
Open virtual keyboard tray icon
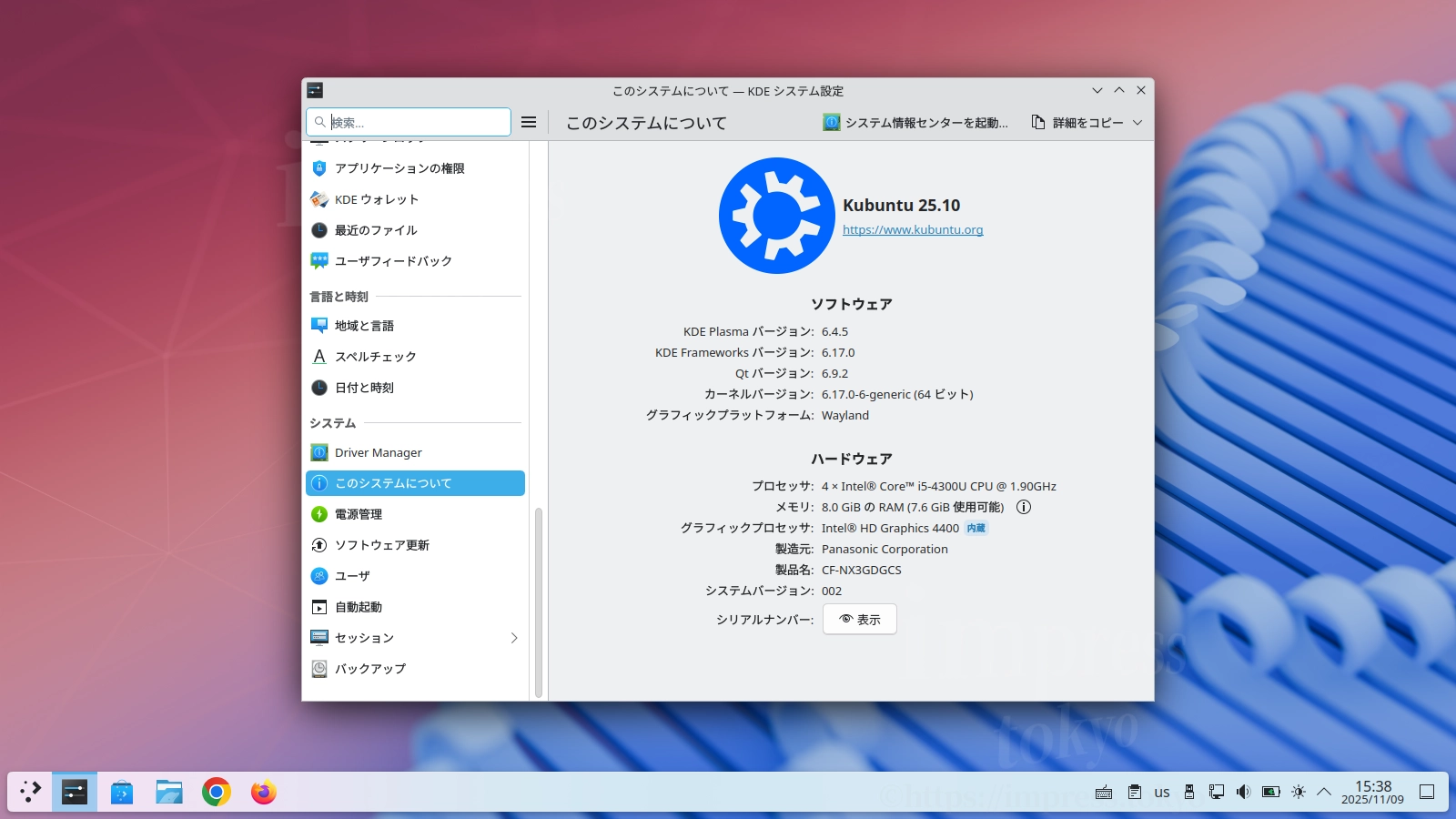(x=1104, y=792)
